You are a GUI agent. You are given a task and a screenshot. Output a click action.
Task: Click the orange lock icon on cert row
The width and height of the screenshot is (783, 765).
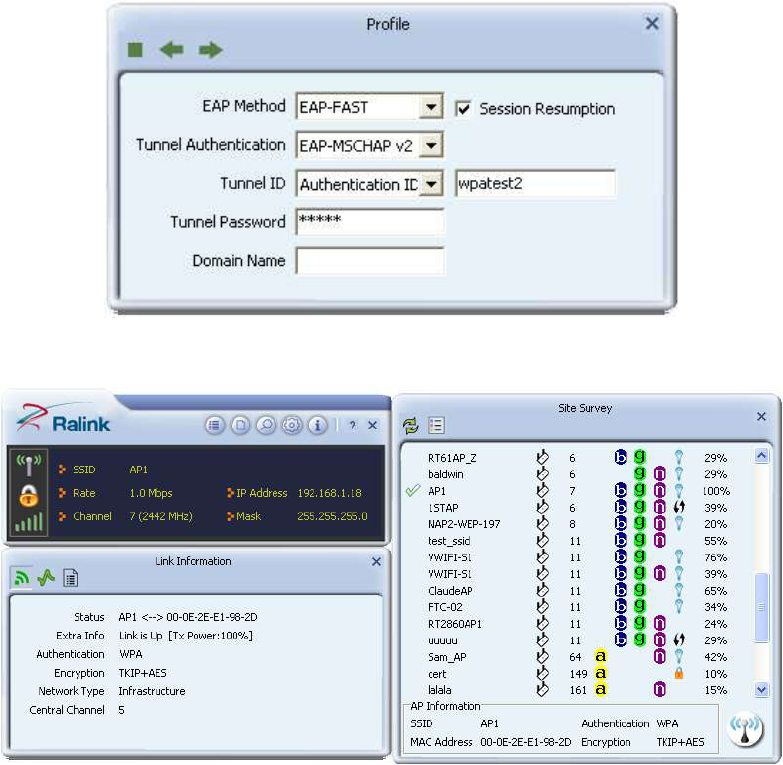[x=679, y=674]
